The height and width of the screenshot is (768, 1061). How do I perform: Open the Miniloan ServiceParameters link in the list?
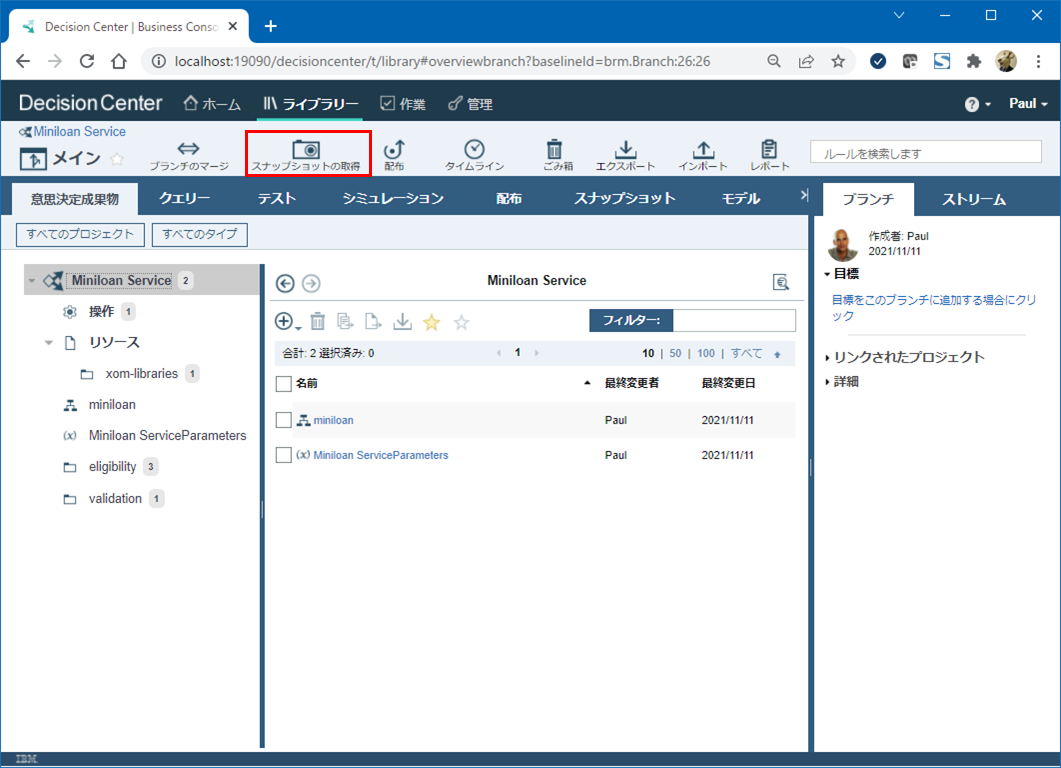click(380, 455)
